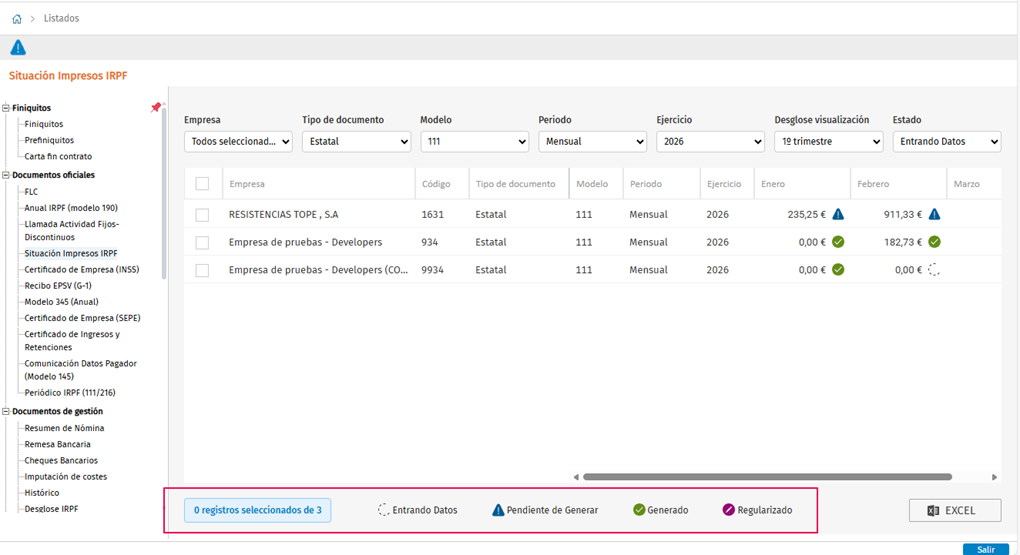
Task: Open the Periodo dropdown
Action: click(x=593, y=141)
